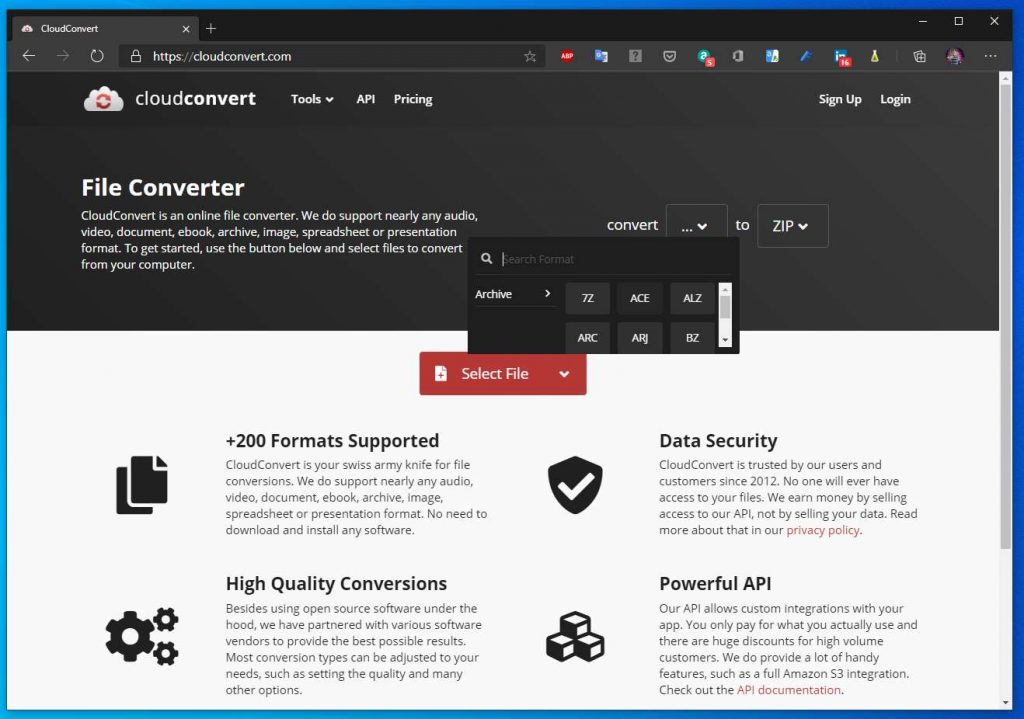This screenshot has width=1024, height=719.
Task: Open the API documentation link
Action: tap(789, 690)
